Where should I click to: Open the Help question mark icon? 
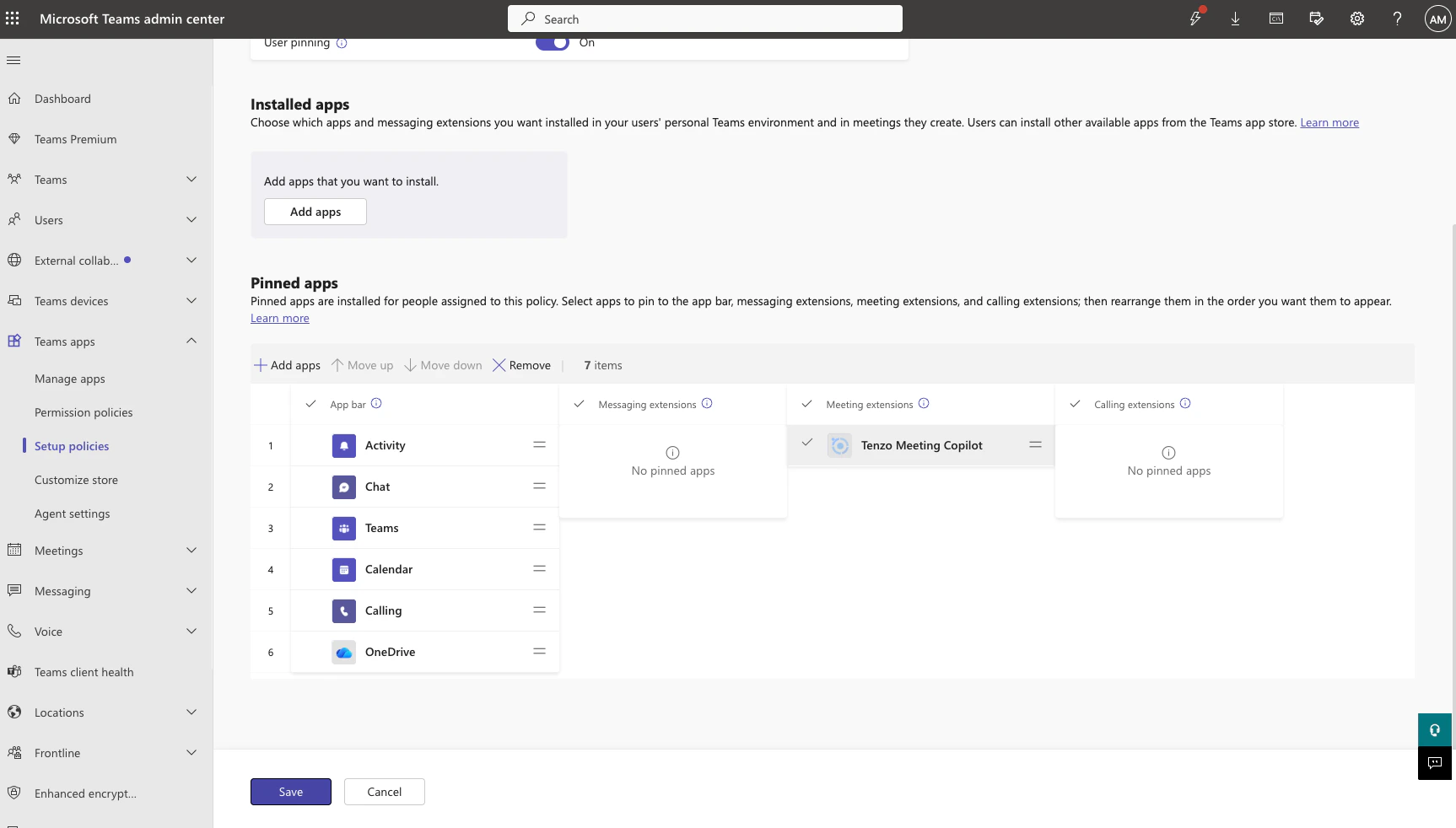[1397, 19]
